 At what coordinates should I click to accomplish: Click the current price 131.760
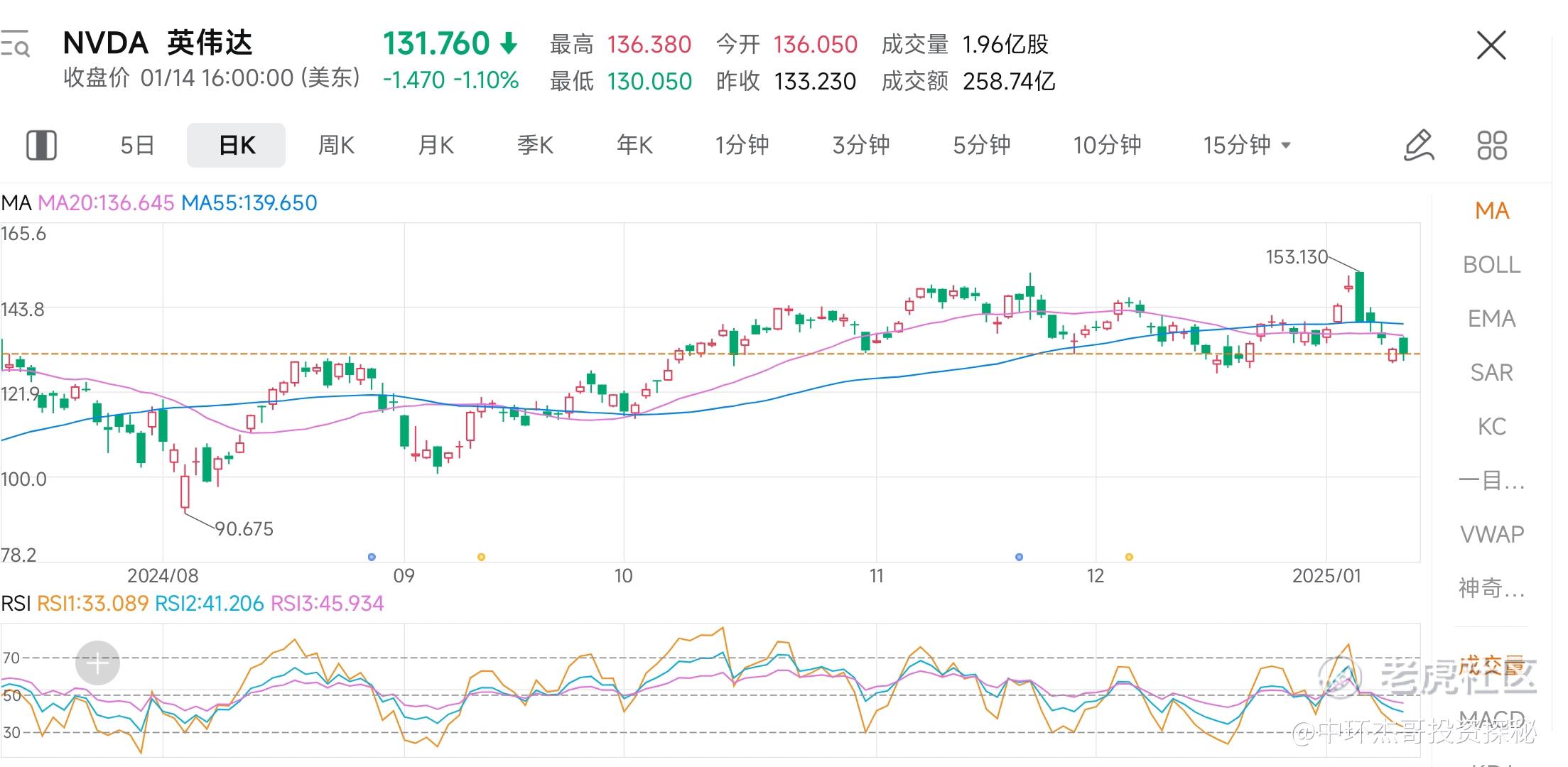coord(436,43)
